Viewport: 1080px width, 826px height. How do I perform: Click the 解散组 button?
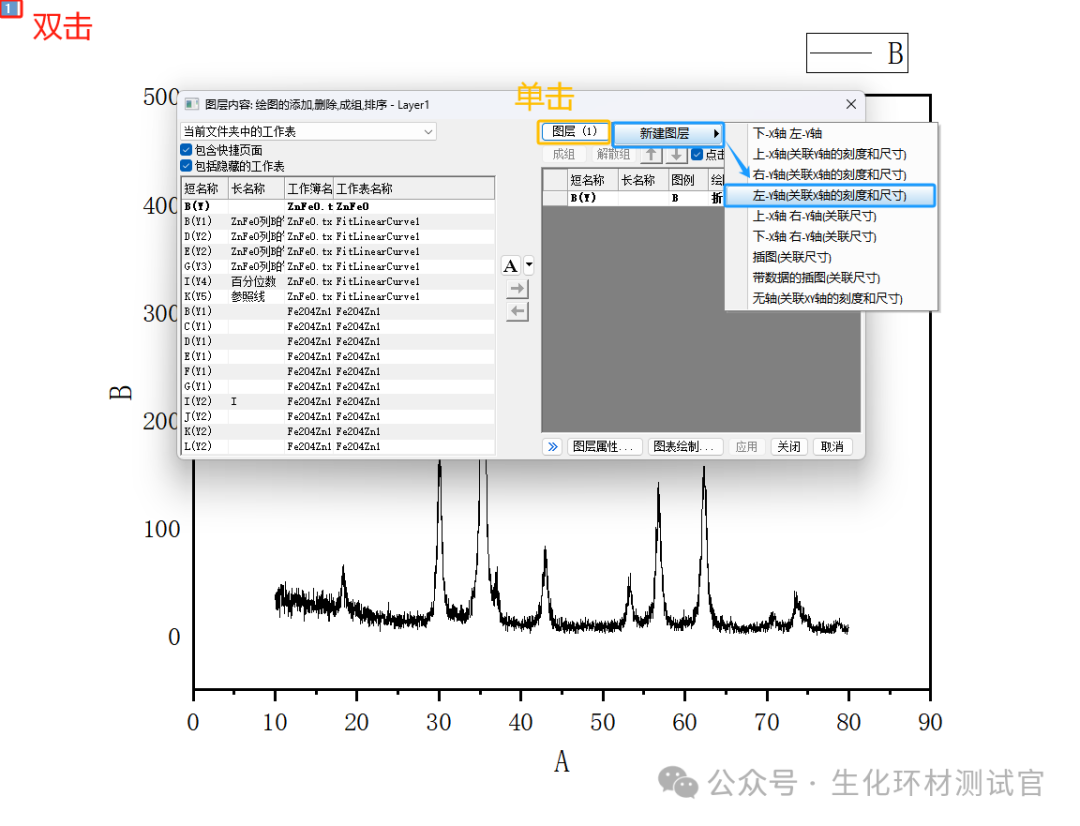pos(613,154)
